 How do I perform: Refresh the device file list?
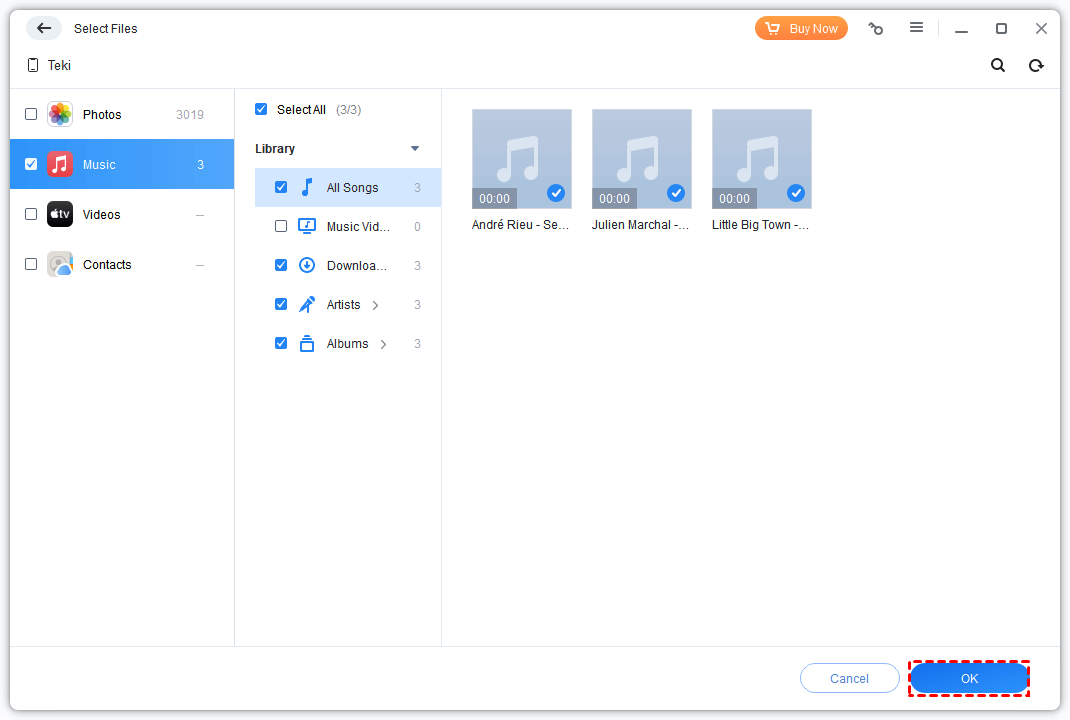pos(1036,64)
